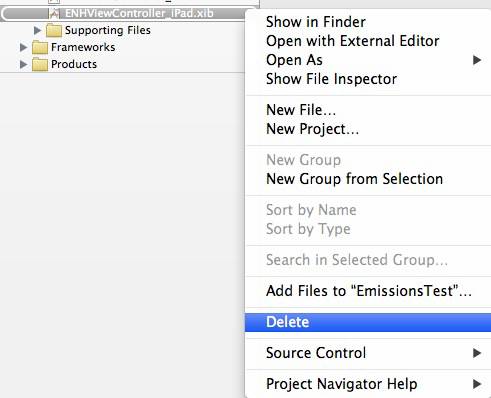Click the Frameworks folder icon
Viewport: 491px width, 398px height.
tap(40, 47)
